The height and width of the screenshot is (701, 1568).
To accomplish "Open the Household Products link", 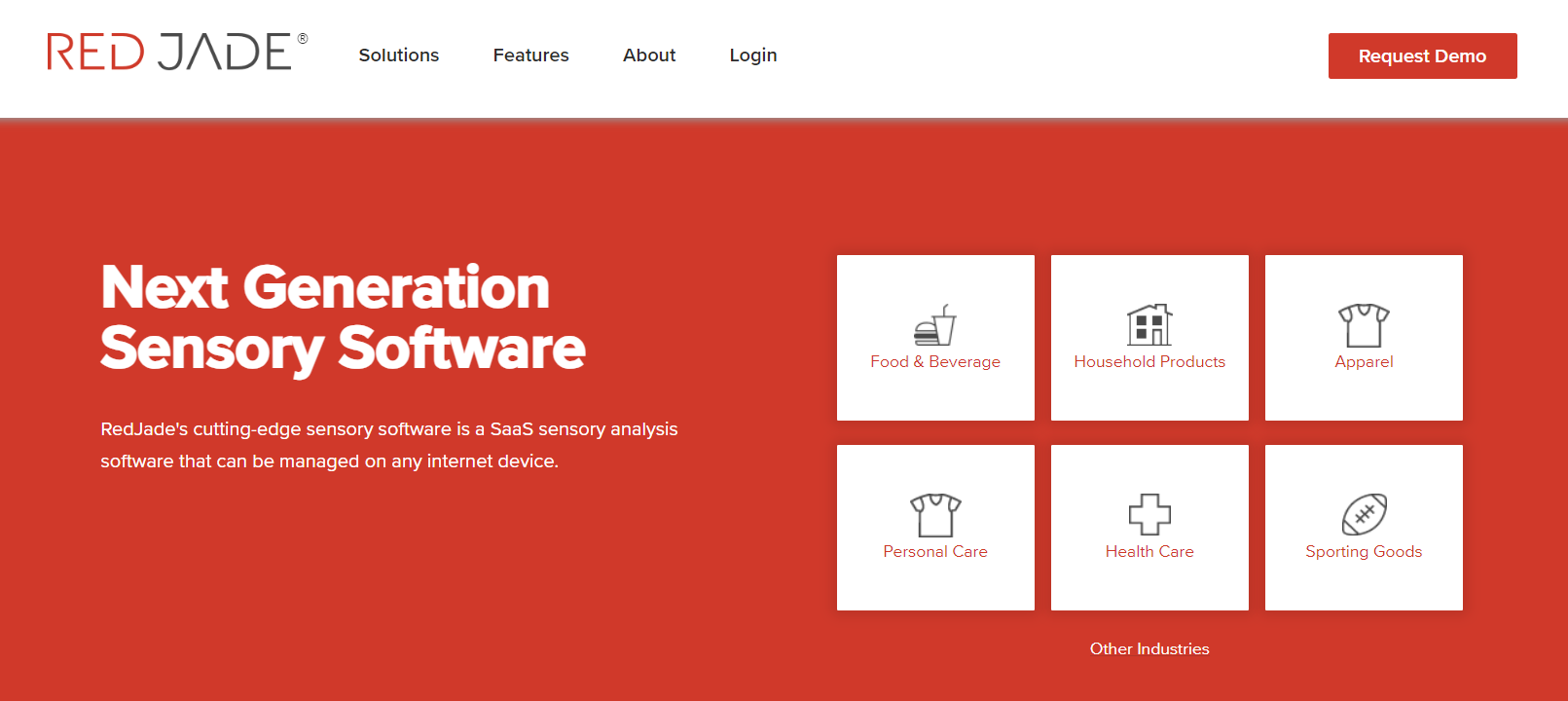I will [x=1149, y=361].
